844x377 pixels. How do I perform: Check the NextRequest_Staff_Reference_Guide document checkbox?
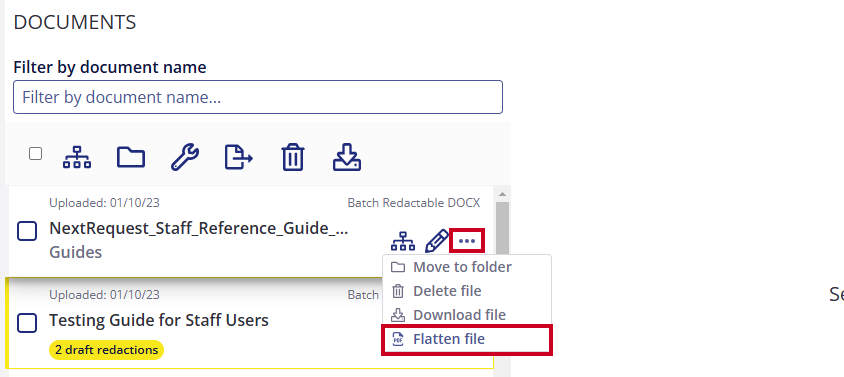click(x=27, y=232)
